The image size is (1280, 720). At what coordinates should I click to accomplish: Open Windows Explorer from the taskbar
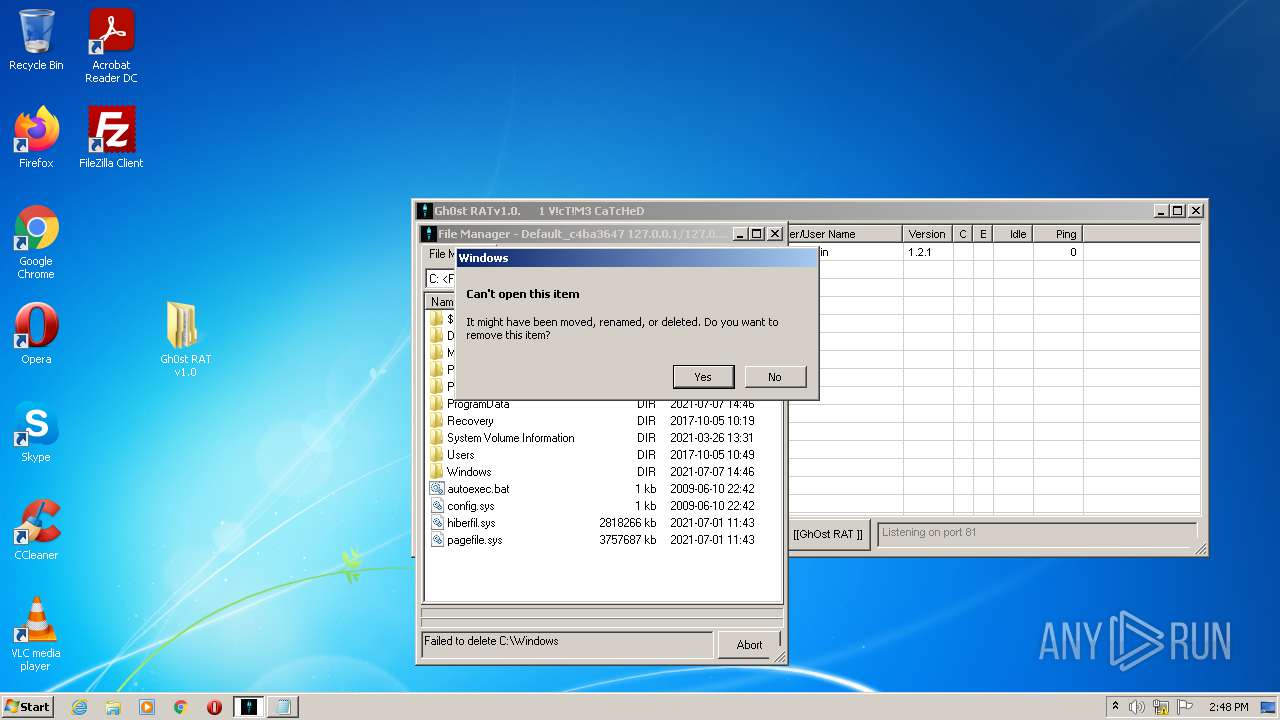click(113, 707)
